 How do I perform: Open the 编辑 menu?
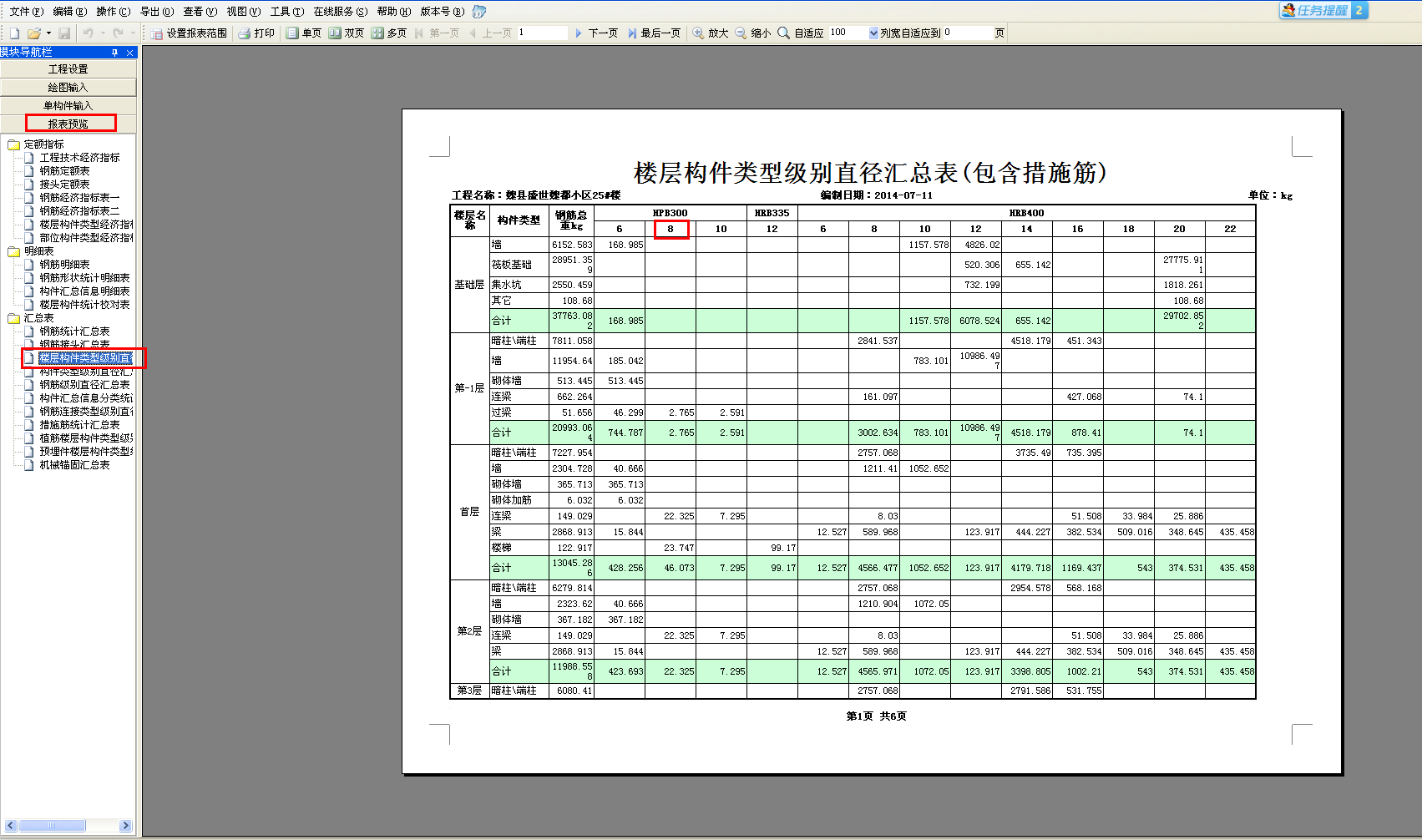69,12
